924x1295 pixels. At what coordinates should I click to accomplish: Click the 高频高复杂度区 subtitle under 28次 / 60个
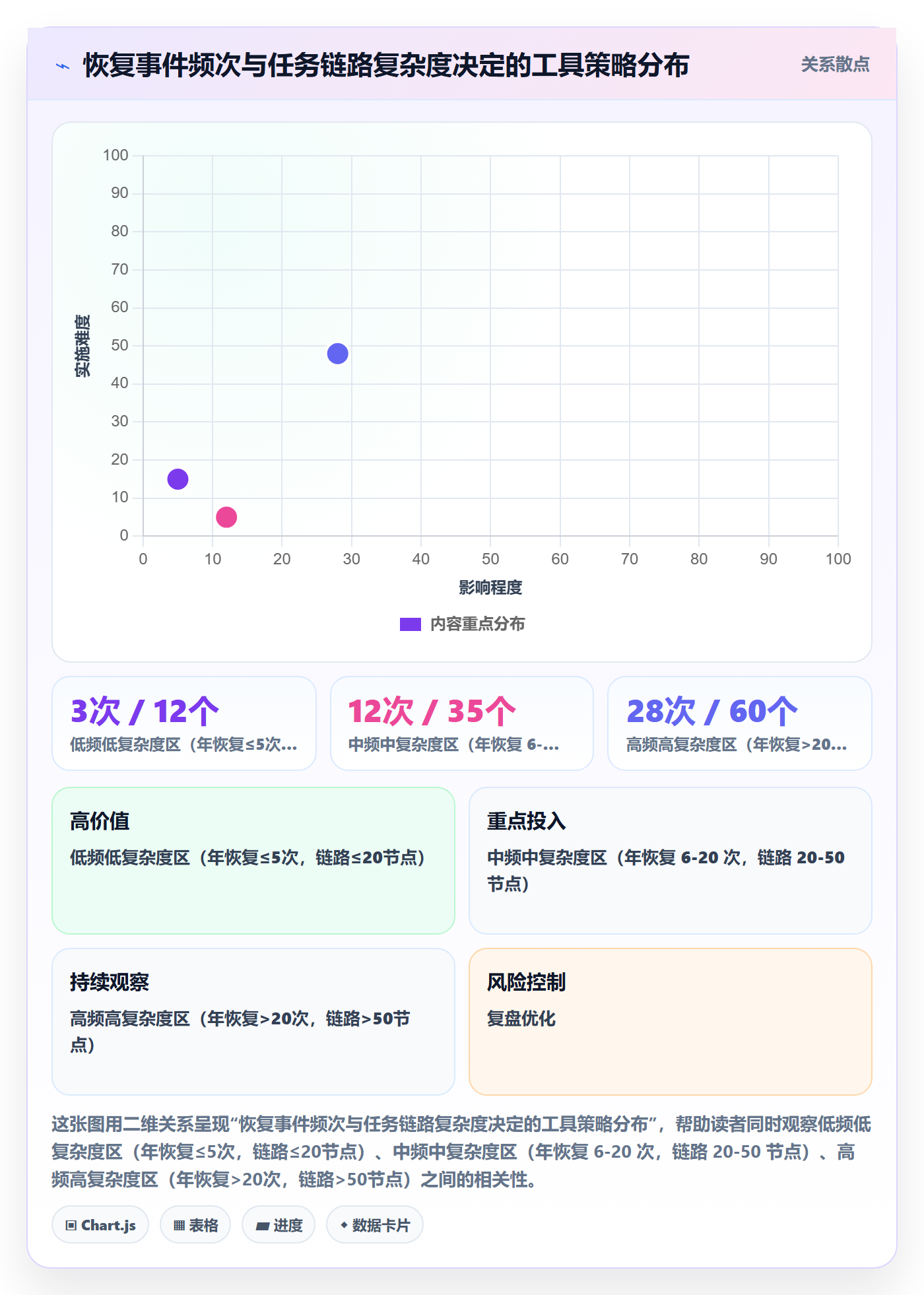coord(737,745)
